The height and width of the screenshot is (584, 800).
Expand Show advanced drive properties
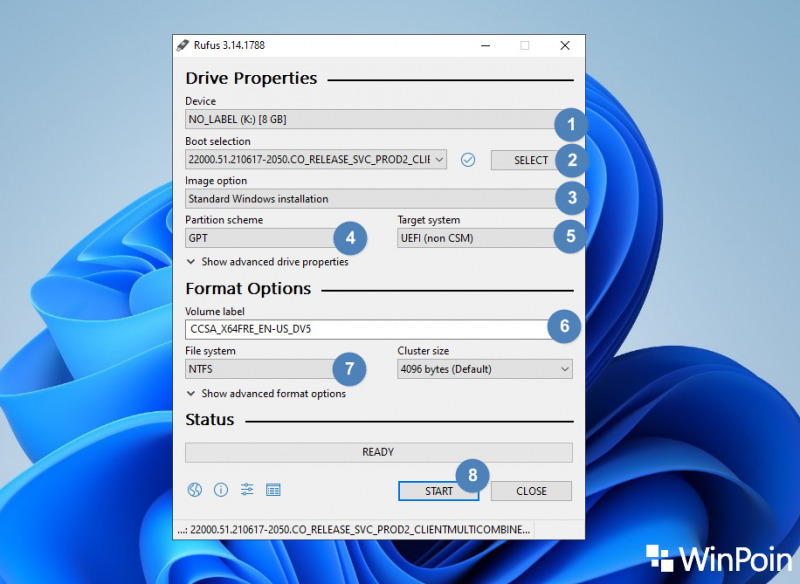(x=268, y=262)
